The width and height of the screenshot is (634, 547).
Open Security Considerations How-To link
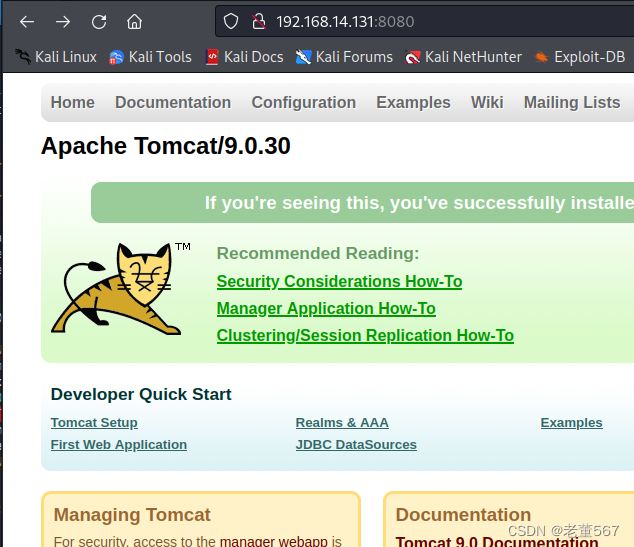point(339,281)
